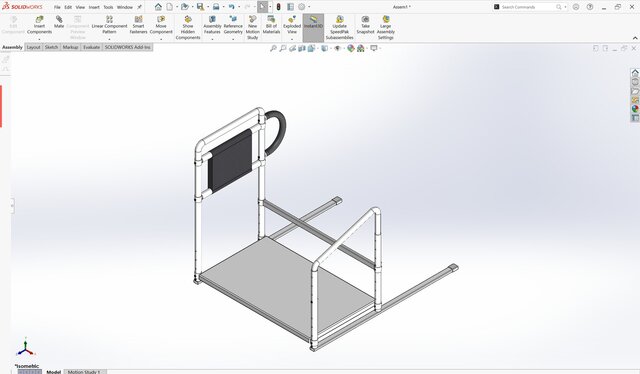The width and height of the screenshot is (640, 374).
Task: Toggle the Select cursor tool
Action: pyautogui.click(x=262, y=7)
